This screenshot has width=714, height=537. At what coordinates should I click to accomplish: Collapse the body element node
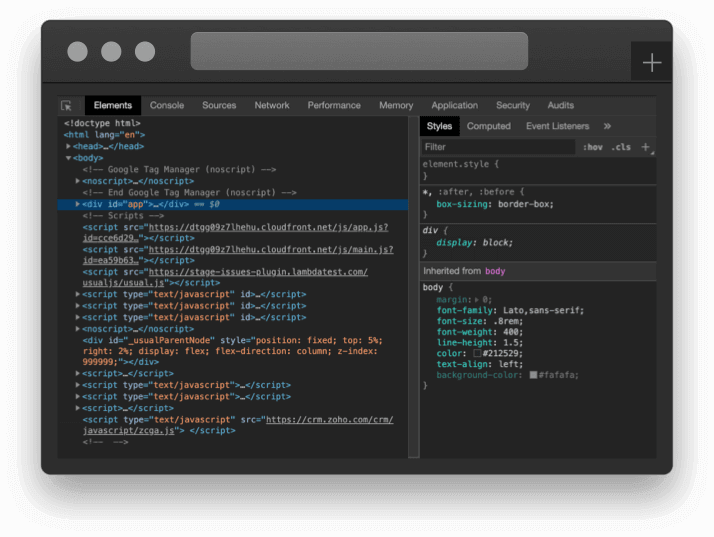[x=68, y=158]
